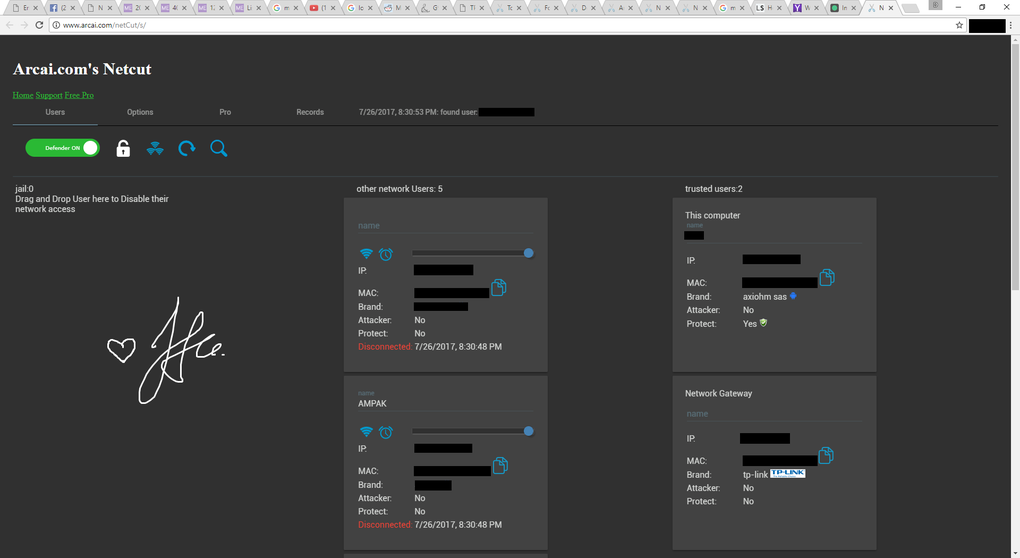
Task: Click the unlocked padlock icon
Action: pos(123,149)
